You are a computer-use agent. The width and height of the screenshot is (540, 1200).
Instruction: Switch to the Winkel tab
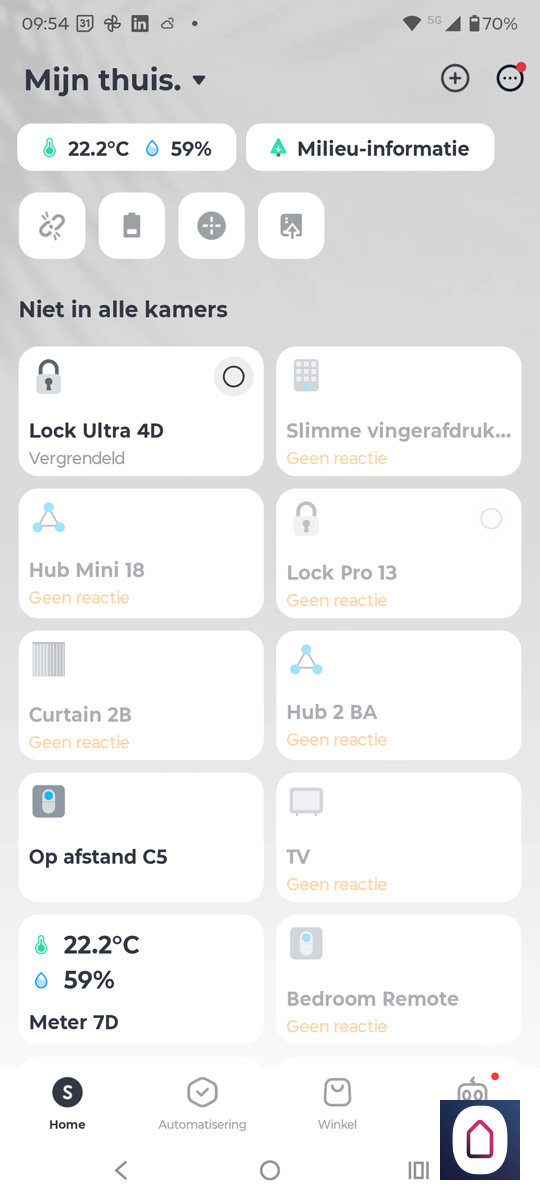point(337,1104)
